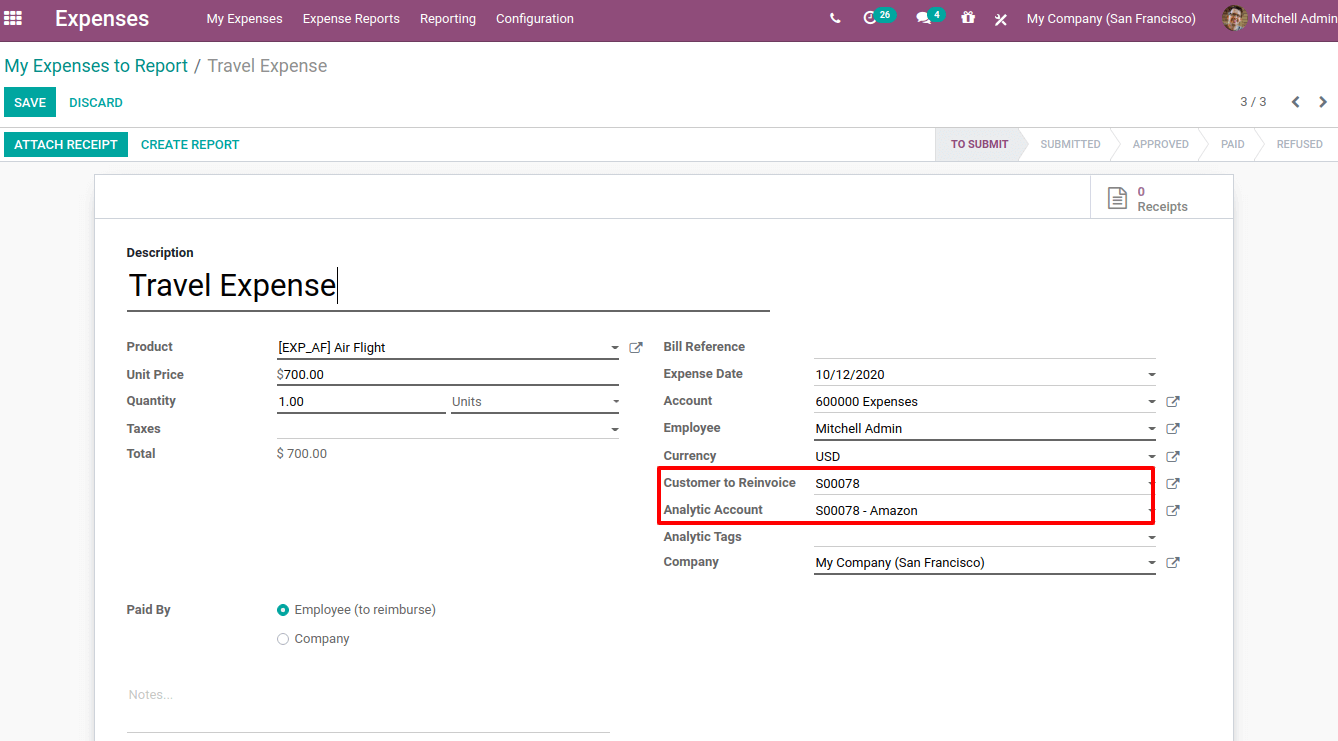Open external link for Currency field
This screenshot has width=1338, height=741.
pos(1173,456)
